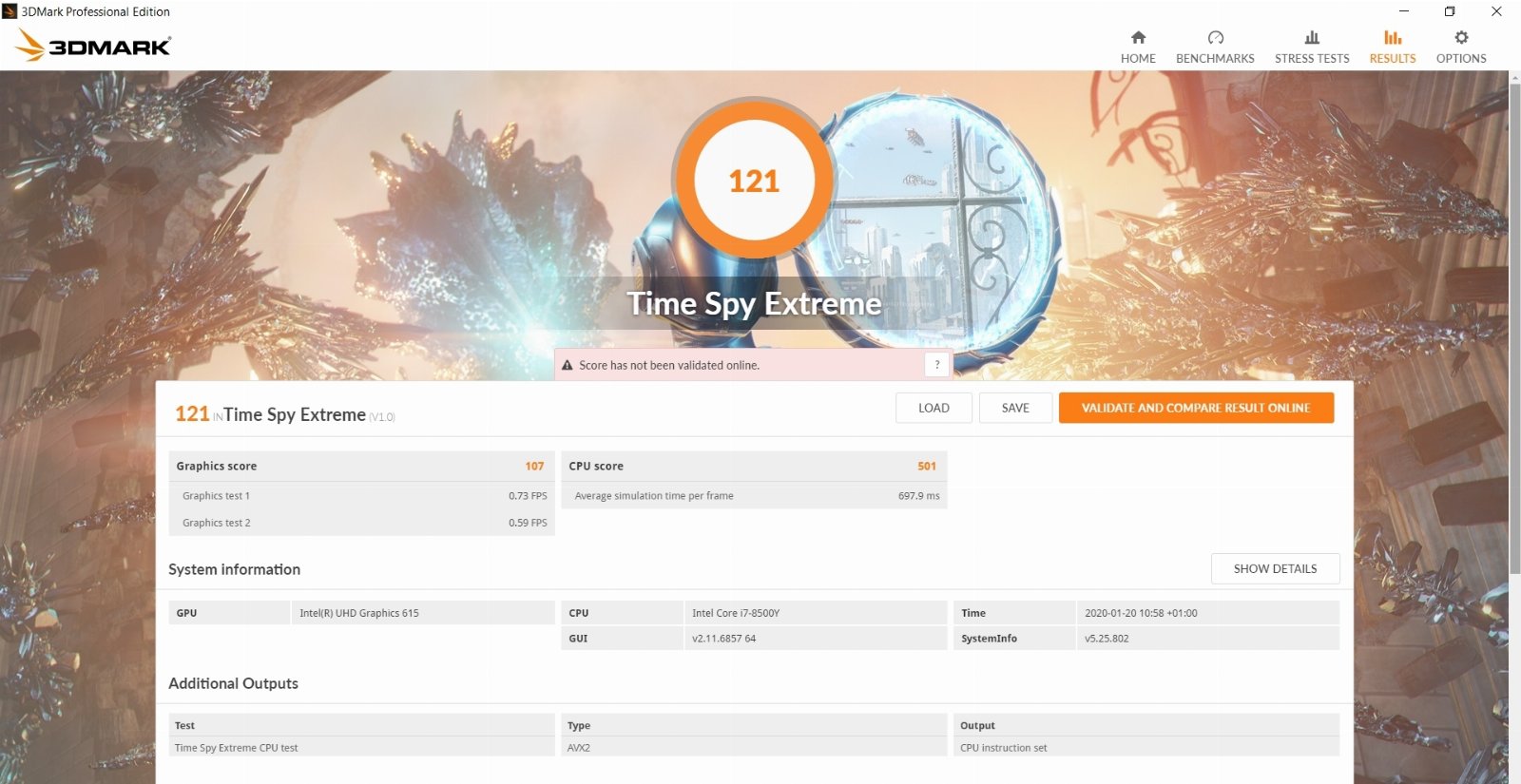Click 'Time Spy Extreme CPU test' cell
This screenshot has width=1521, height=784.
tap(236, 748)
